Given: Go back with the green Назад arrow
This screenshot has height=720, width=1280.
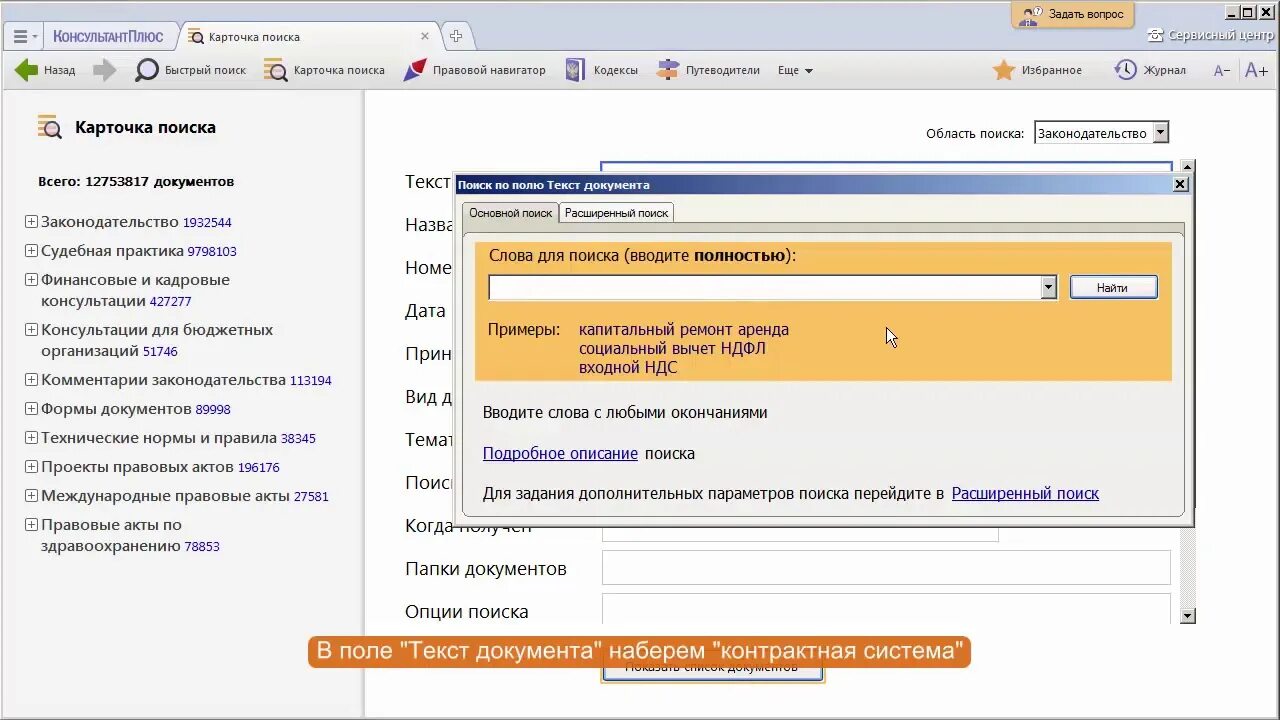Looking at the screenshot, I should 45,70.
